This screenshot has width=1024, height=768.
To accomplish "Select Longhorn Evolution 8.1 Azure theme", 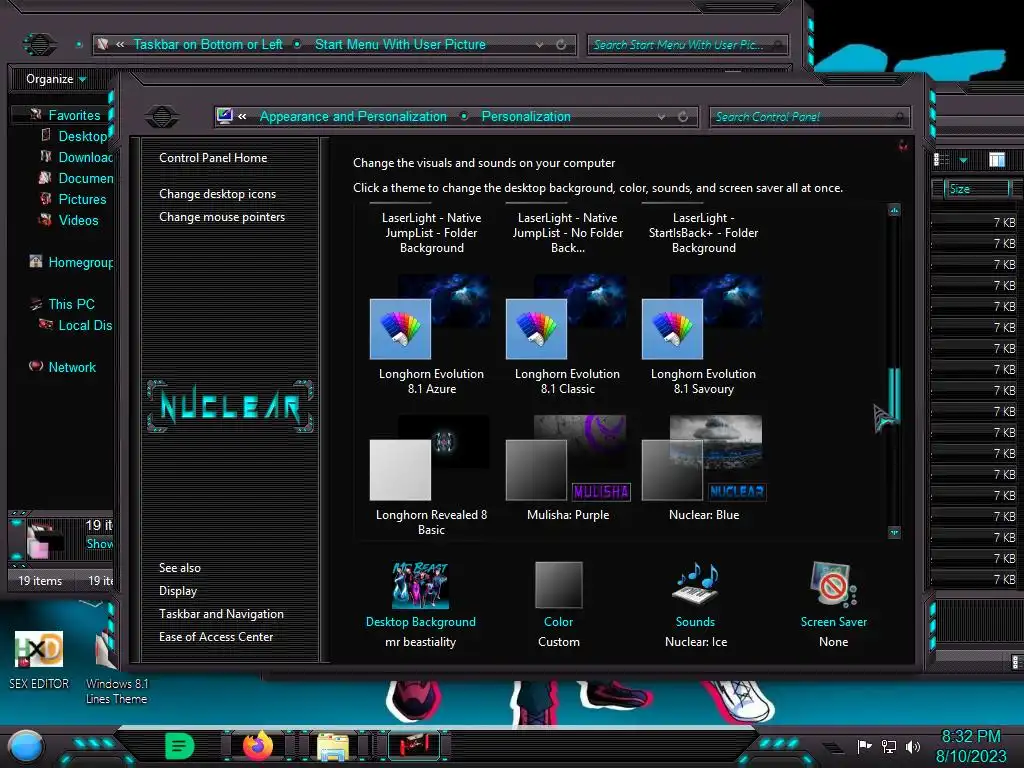I will tap(430, 334).
